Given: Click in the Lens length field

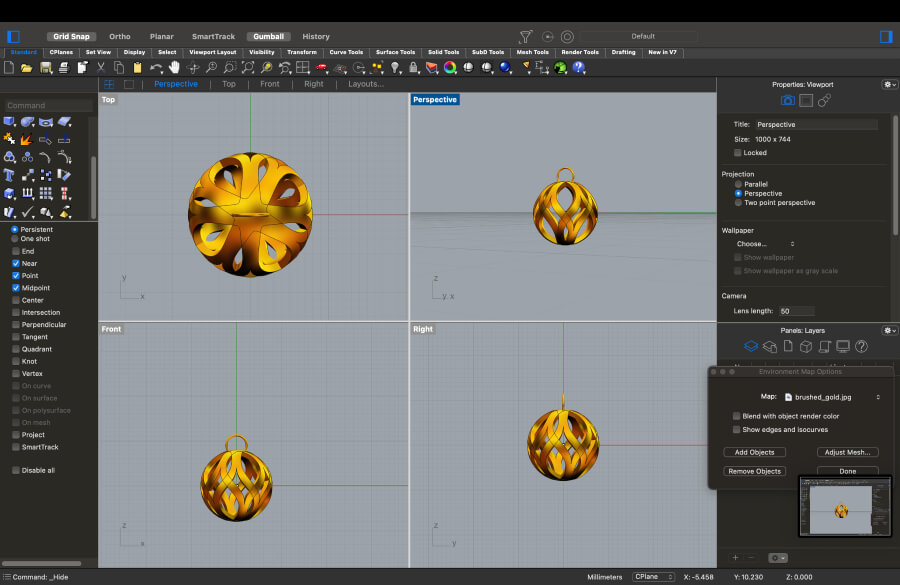Looking at the screenshot, I should 796,311.
